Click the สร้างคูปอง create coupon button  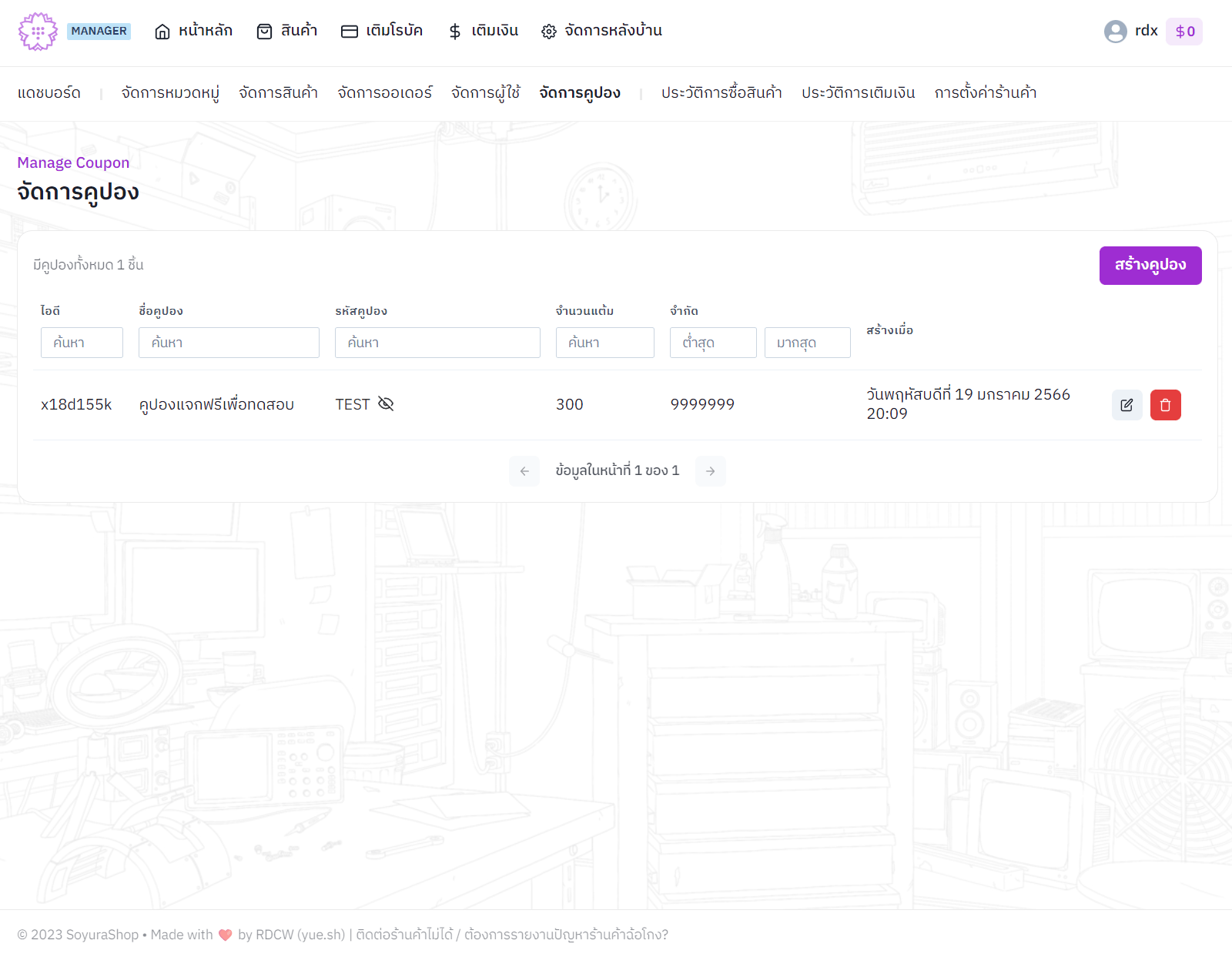[1150, 266]
